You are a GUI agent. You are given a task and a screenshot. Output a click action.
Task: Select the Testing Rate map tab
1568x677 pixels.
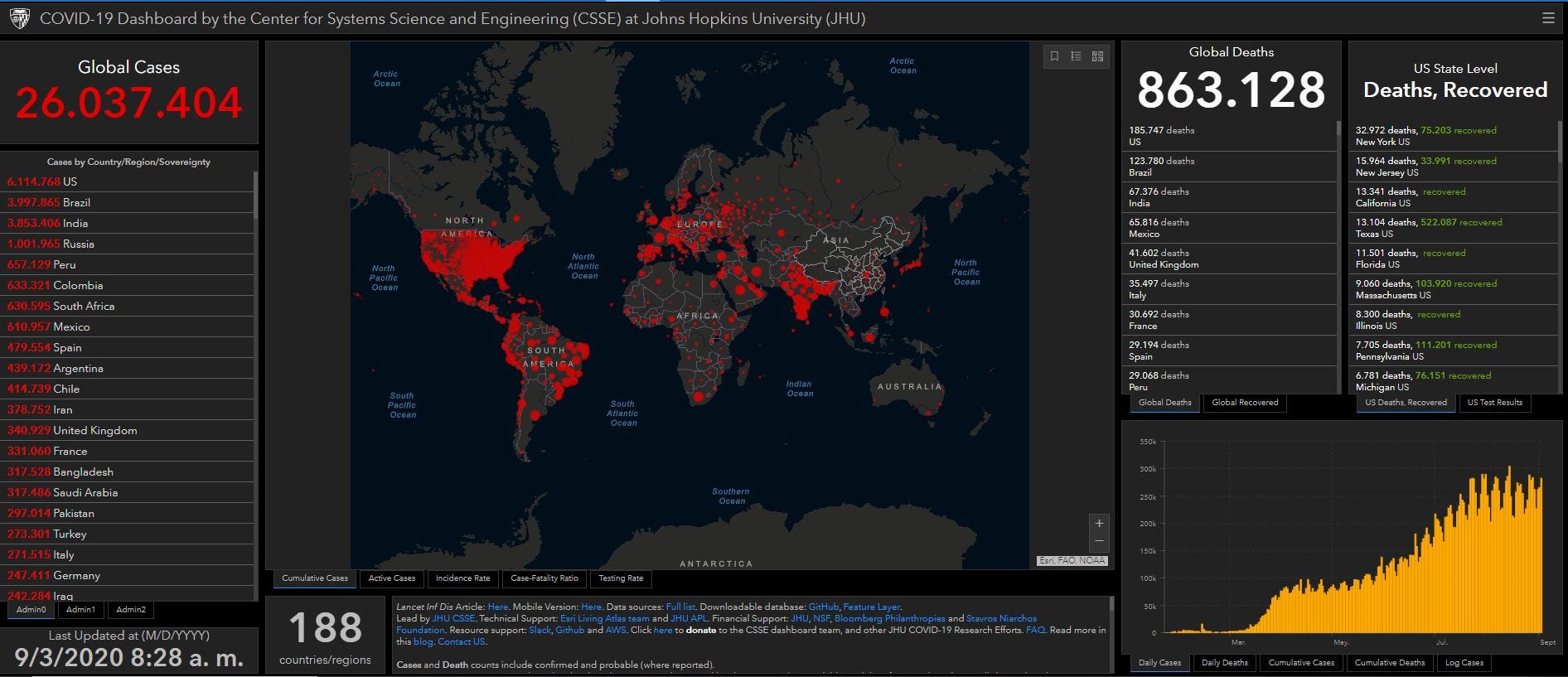coord(621,578)
